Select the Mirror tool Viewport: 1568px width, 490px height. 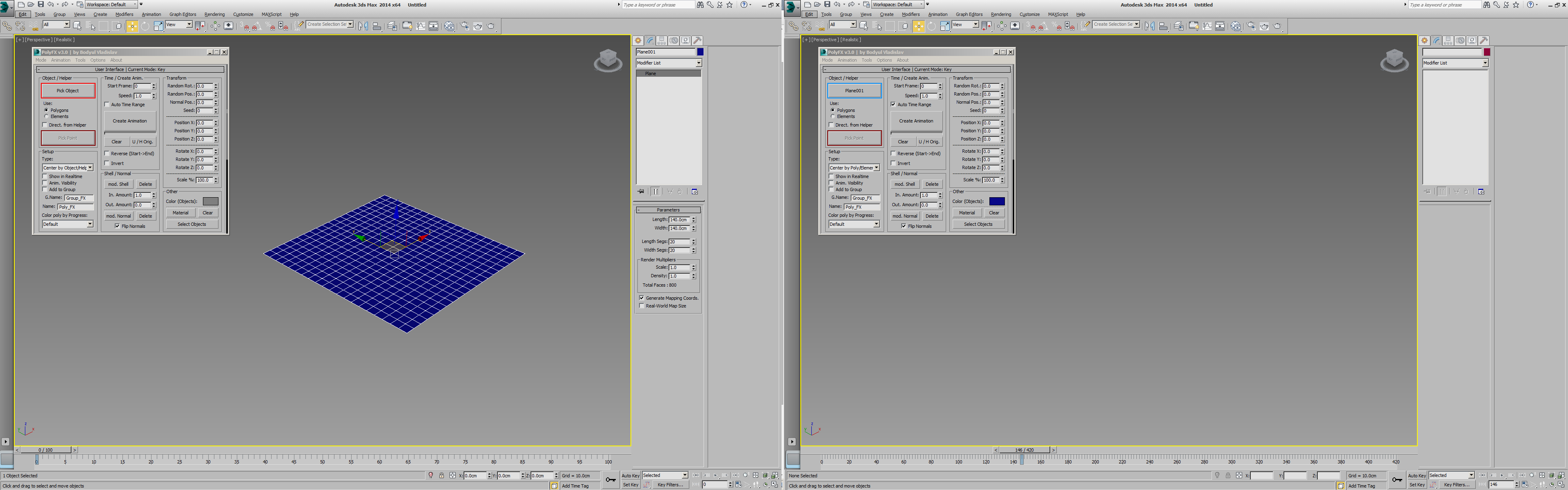[363, 26]
